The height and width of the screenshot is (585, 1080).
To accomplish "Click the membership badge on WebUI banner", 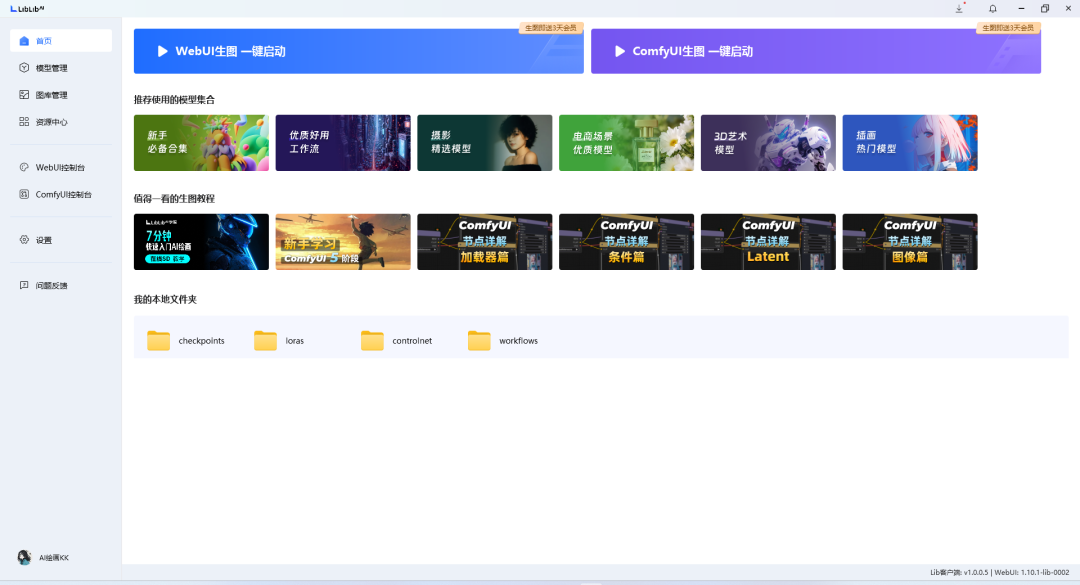I will (551, 28).
